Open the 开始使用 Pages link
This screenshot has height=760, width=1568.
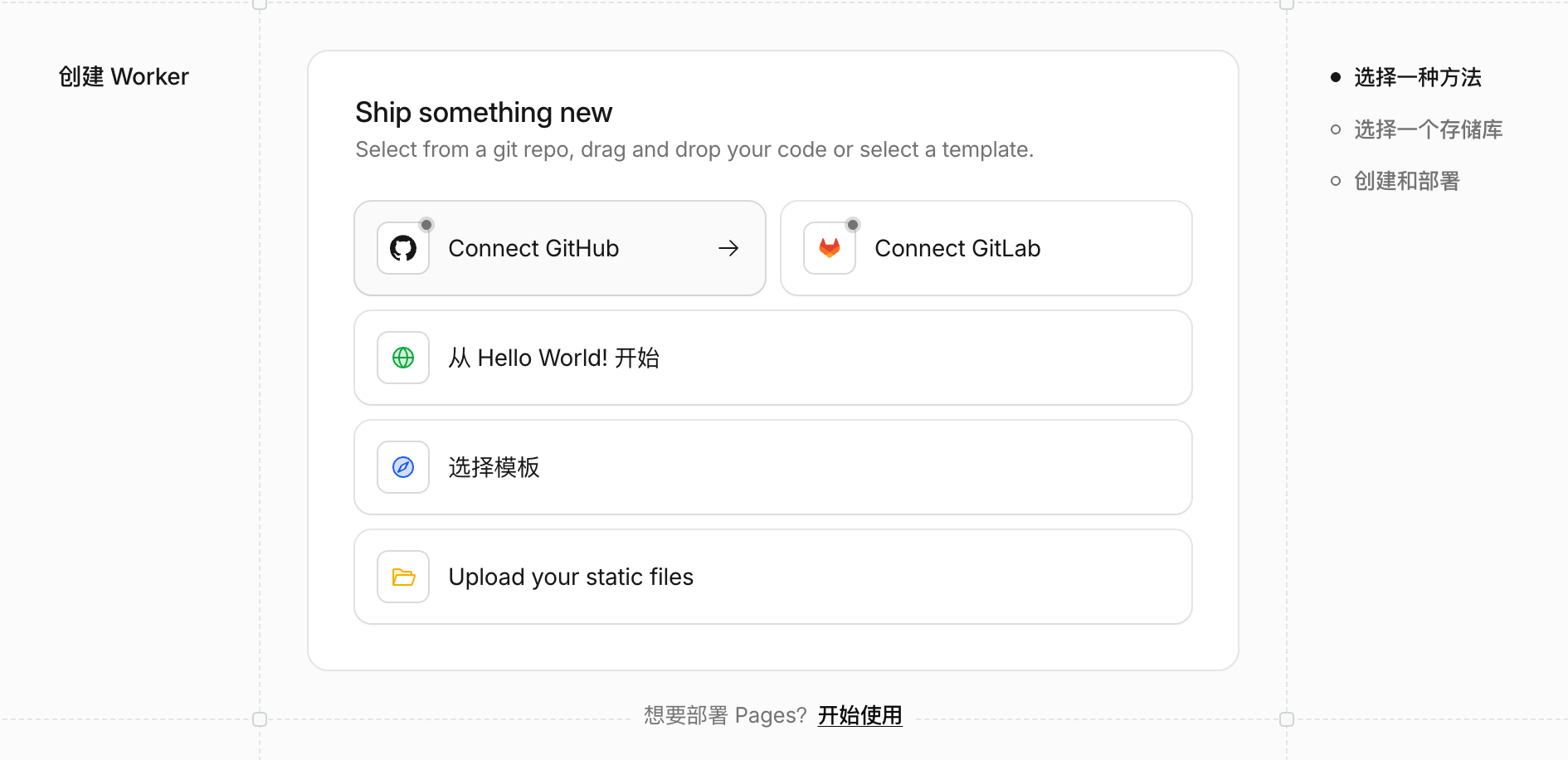[x=860, y=715]
